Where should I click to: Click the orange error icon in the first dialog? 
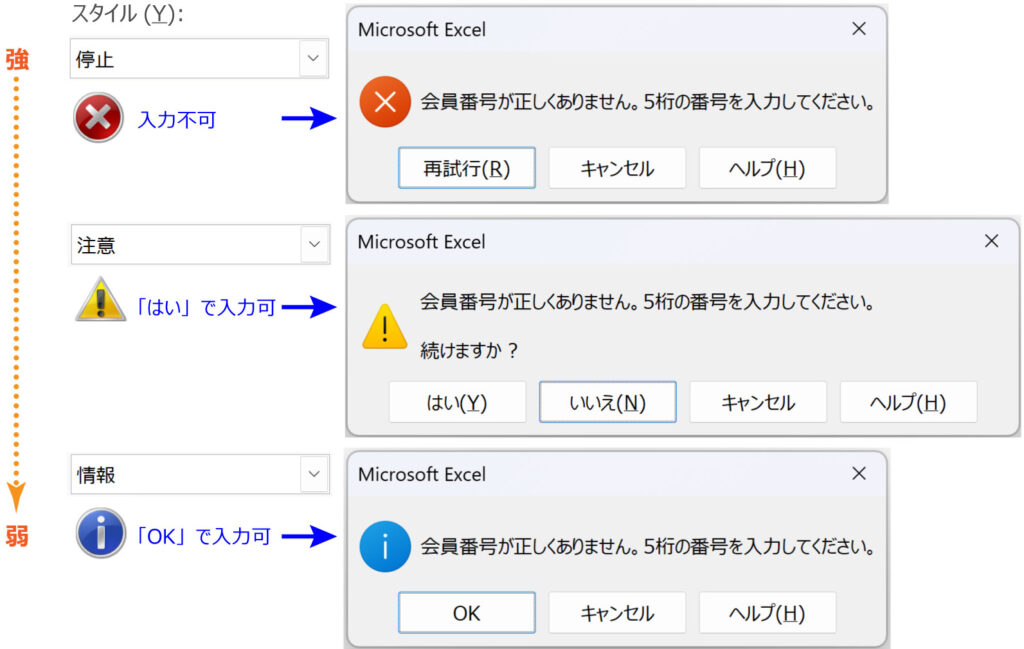tap(385, 102)
